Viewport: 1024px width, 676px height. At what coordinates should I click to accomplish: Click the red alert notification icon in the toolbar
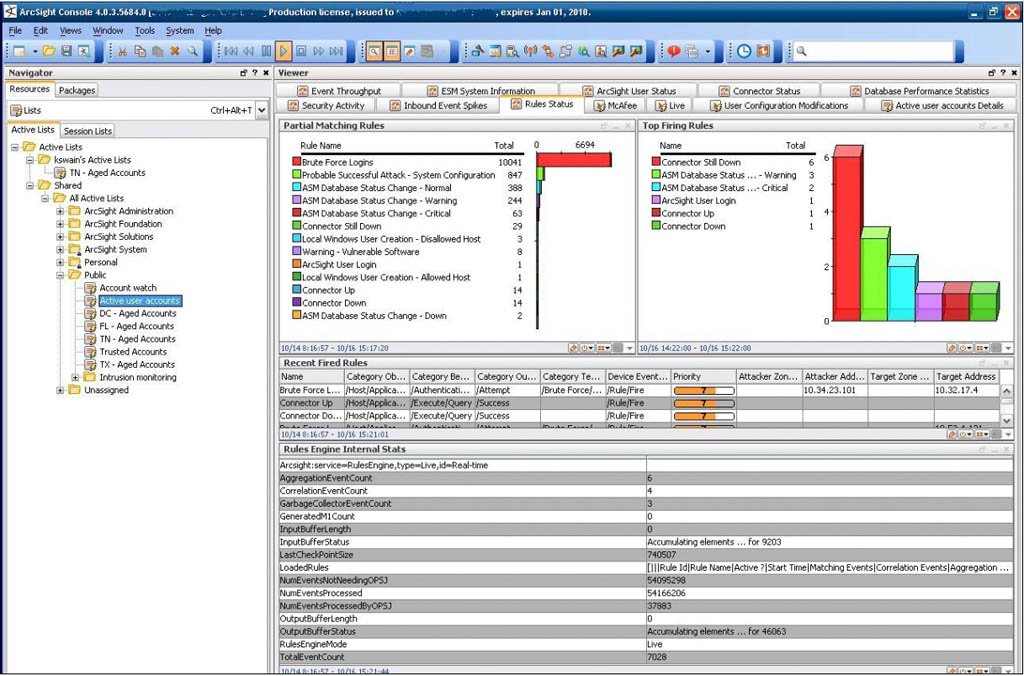(674, 51)
